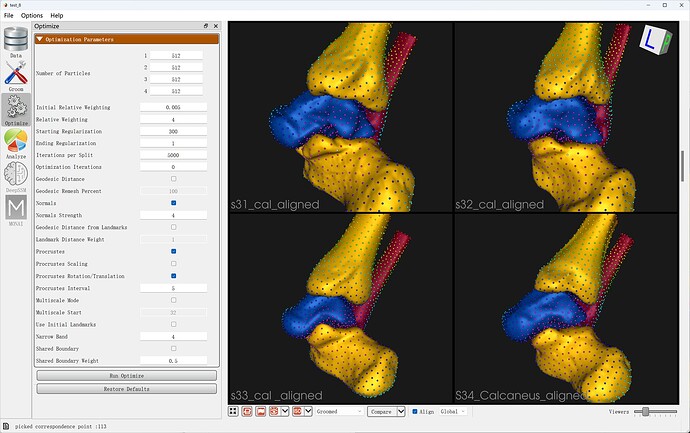Open the Groomed display mode dropdown
This screenshot has height=433, width=690.
[x=339, y=411]
